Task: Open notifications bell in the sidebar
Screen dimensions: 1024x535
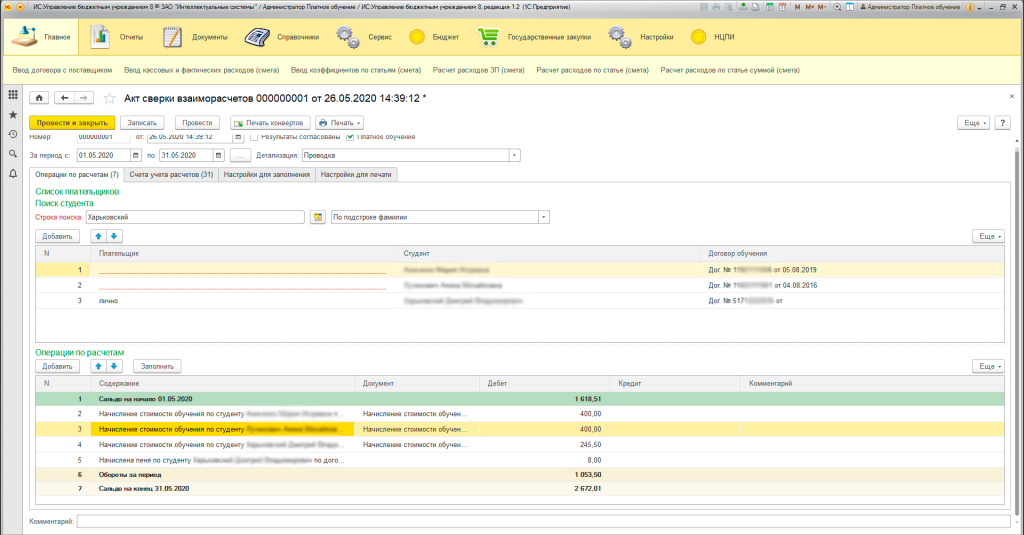Action: (x=13, y=174)
